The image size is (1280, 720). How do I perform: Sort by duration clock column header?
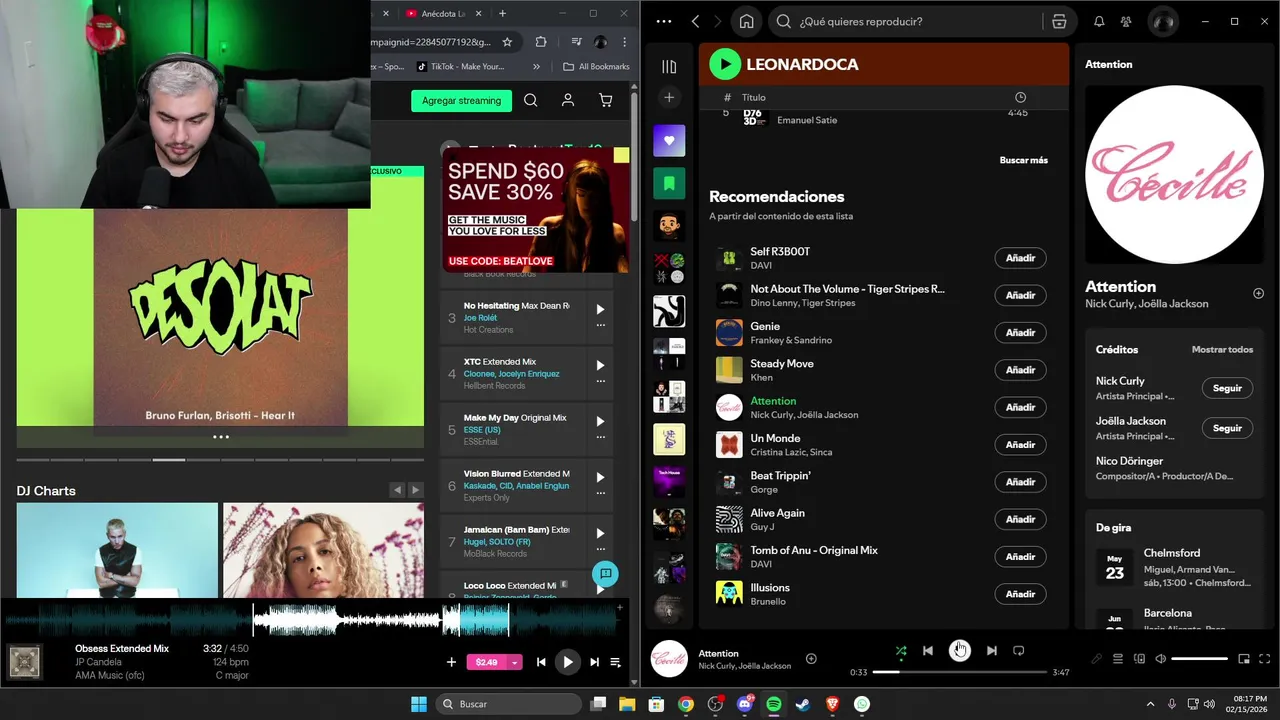pyautogui.click(x=1020, y=97)
